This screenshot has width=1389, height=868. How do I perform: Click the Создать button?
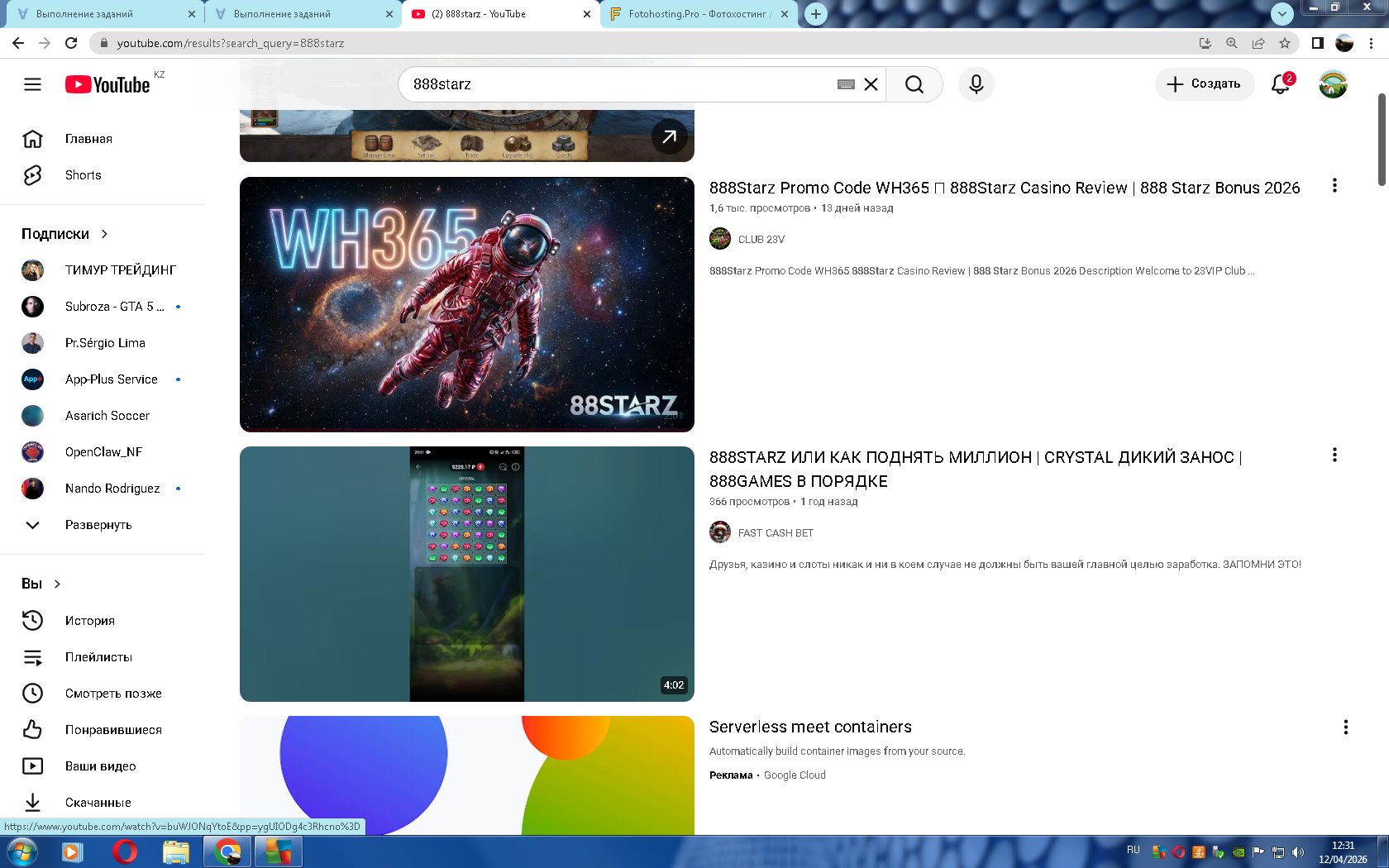(x=1204, y=84)
